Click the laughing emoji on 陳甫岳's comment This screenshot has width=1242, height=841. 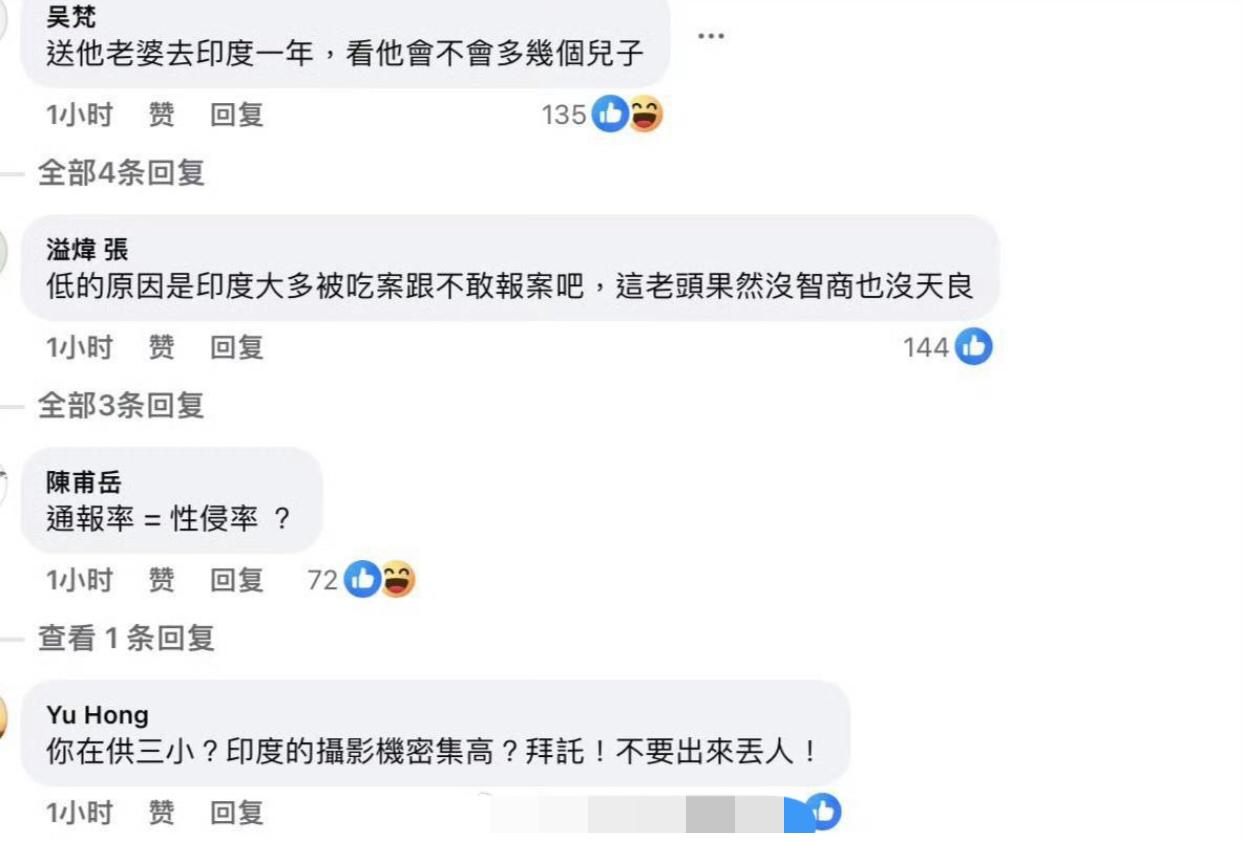click(397, 579)
